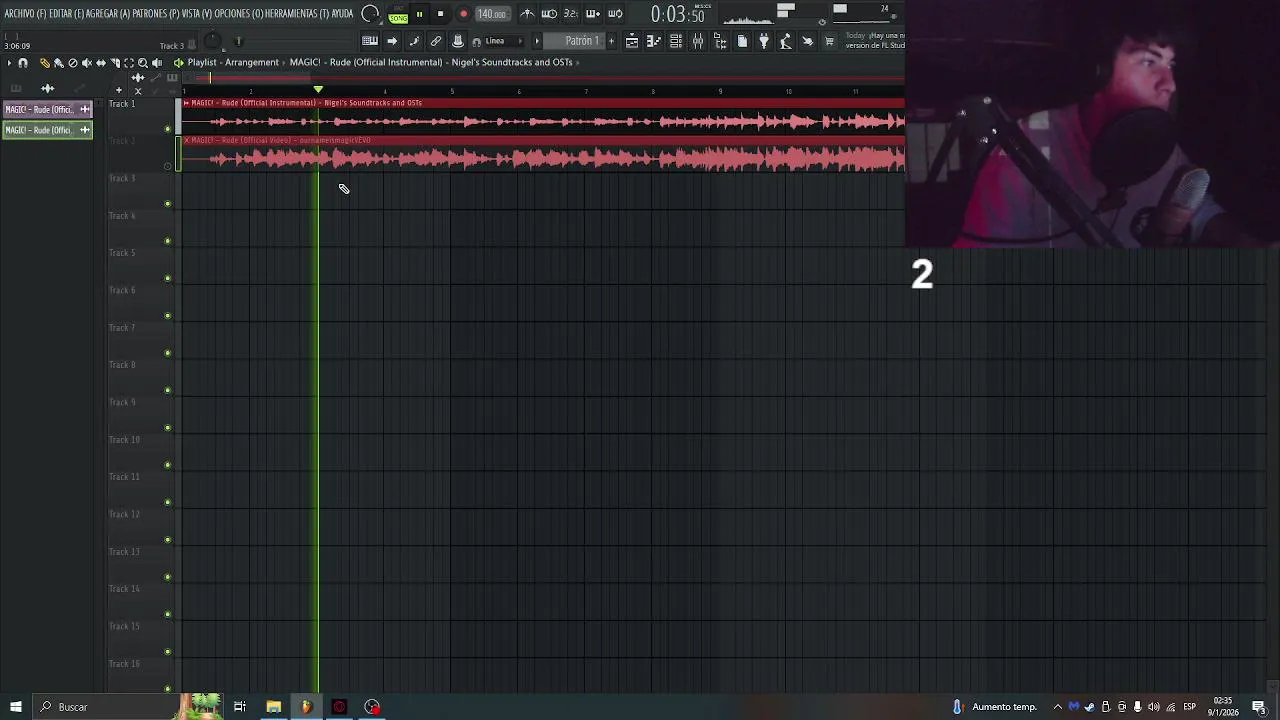Image resolution: width=1280 pixels, height=720 pixels.
Task: Toggle wait for input before recording
Action: [549, 14]
